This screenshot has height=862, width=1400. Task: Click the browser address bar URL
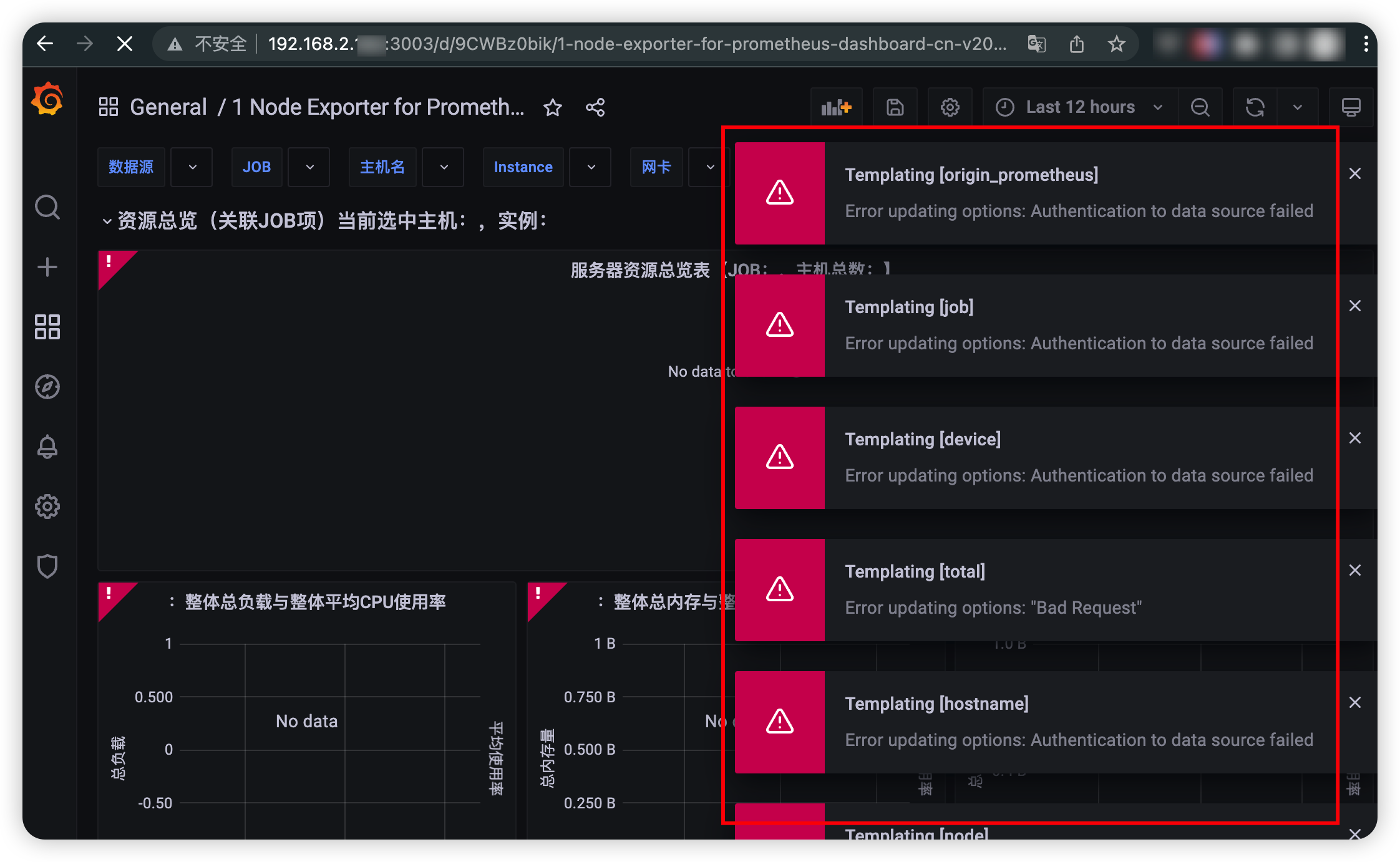tap(636, 44)
